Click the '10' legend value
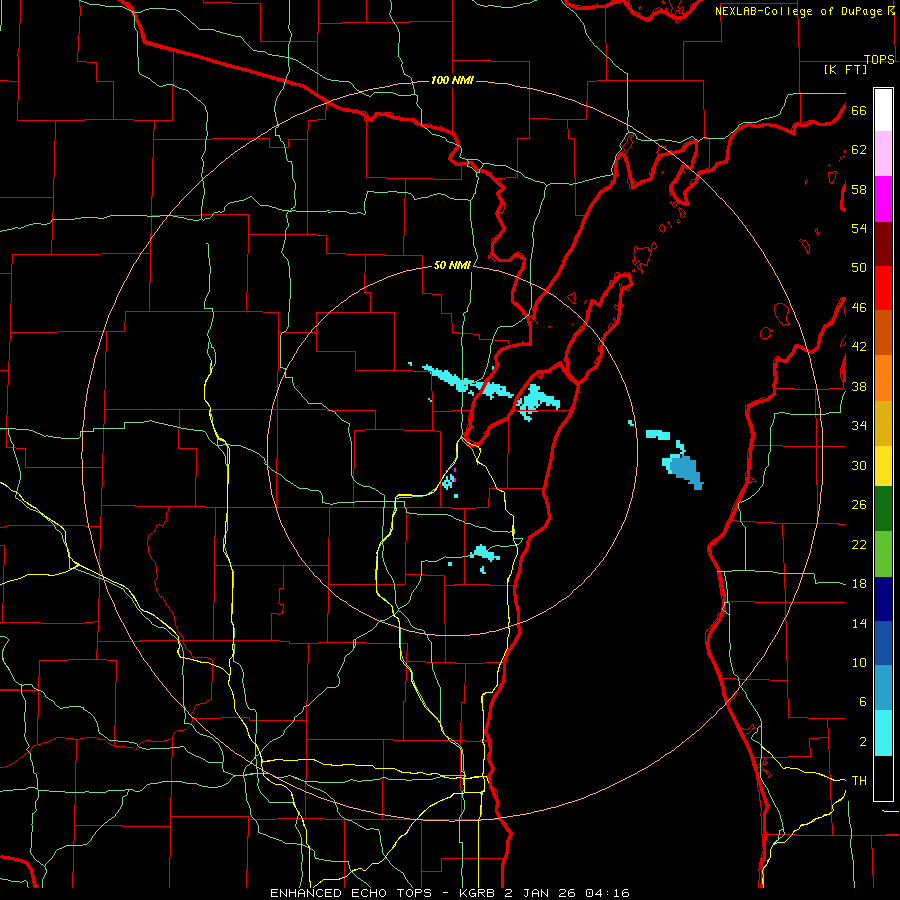The height and width of the screenshot is (900, 900). pyautogui.click(x=859, y=662)
